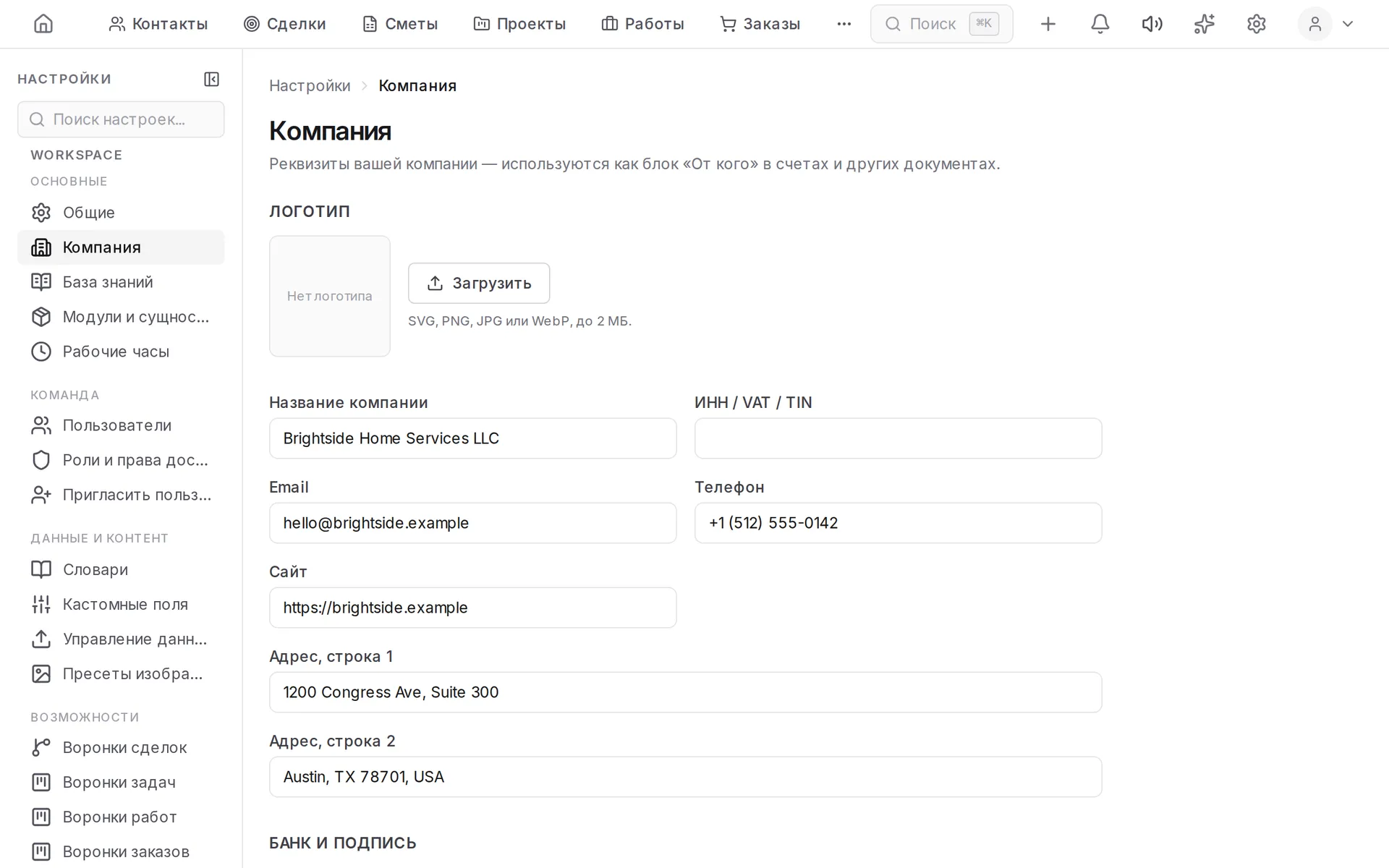Open Роли и права доступа settings

point(121,460)
